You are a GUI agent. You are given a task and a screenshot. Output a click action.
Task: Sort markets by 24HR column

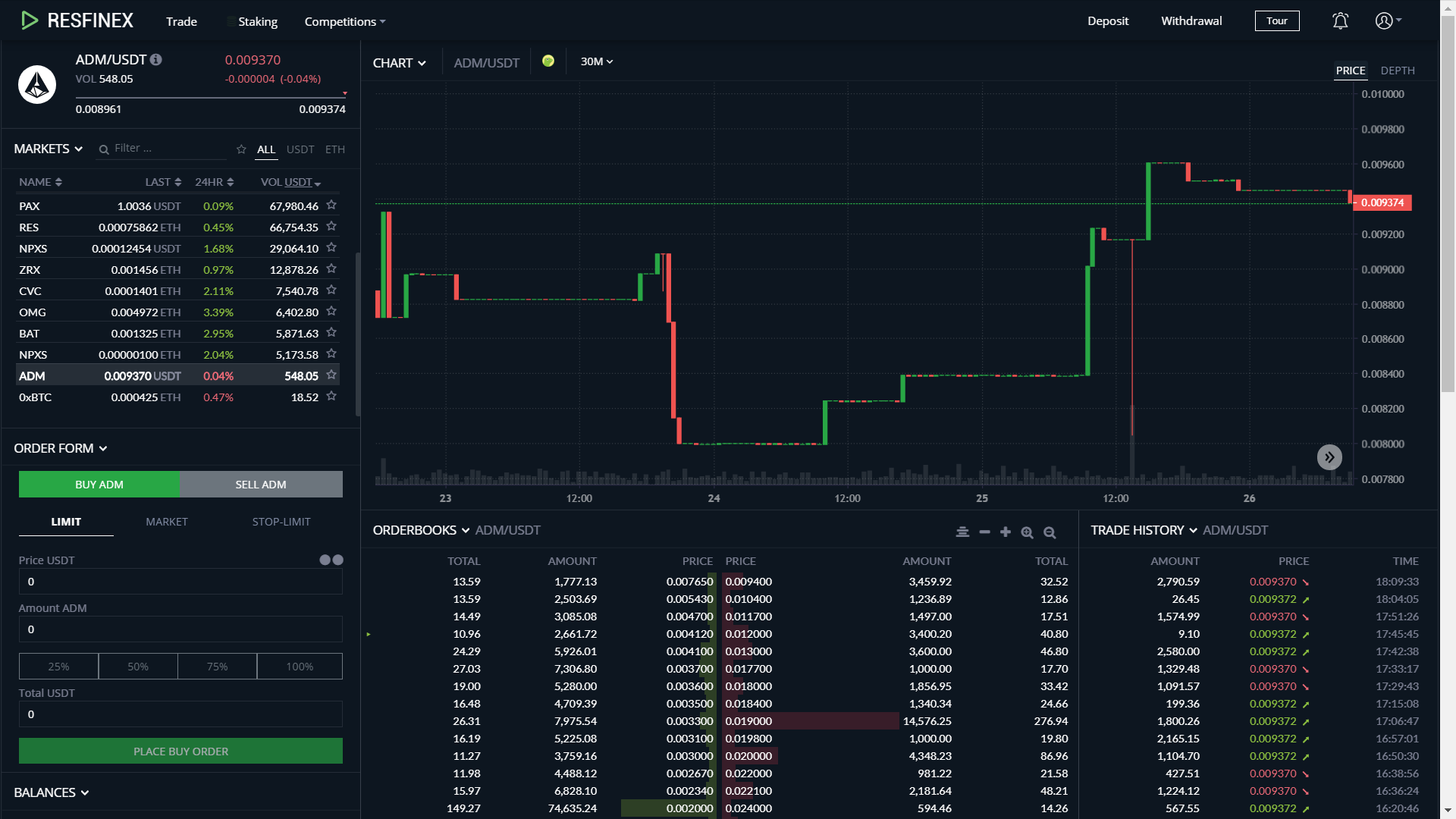pos(215,182)
